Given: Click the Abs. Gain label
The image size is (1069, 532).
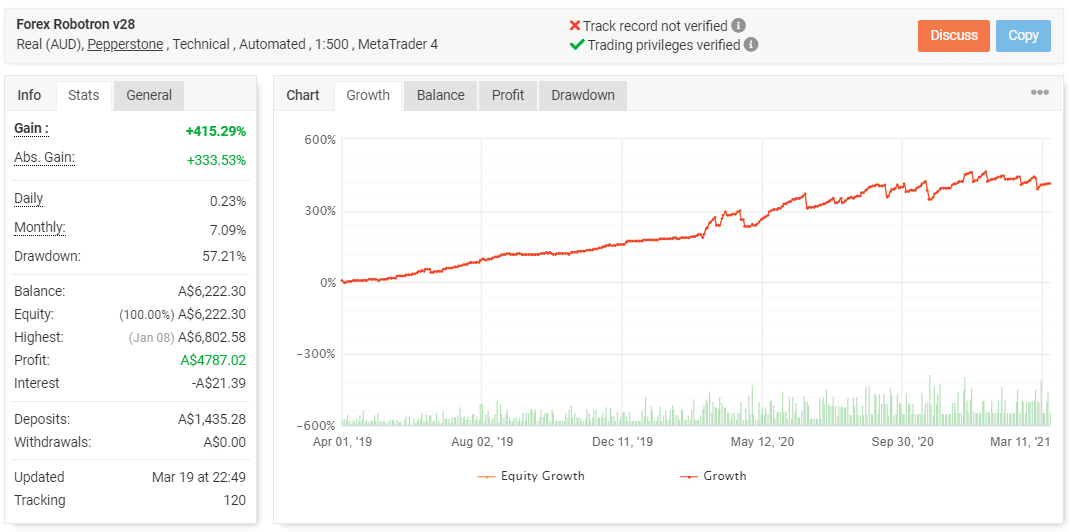Looking at the screenshot, I should click(44, 158).
